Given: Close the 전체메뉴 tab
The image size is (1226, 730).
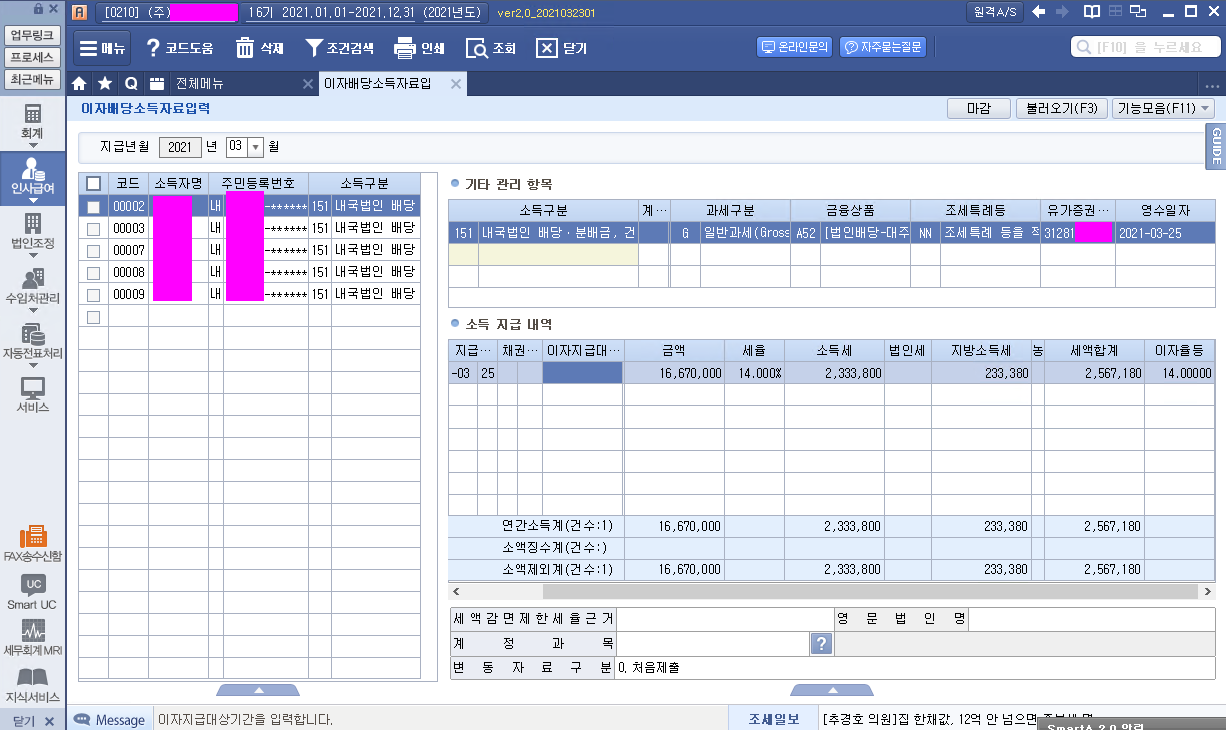Looking at the screenshot, I should pos(308,84).
